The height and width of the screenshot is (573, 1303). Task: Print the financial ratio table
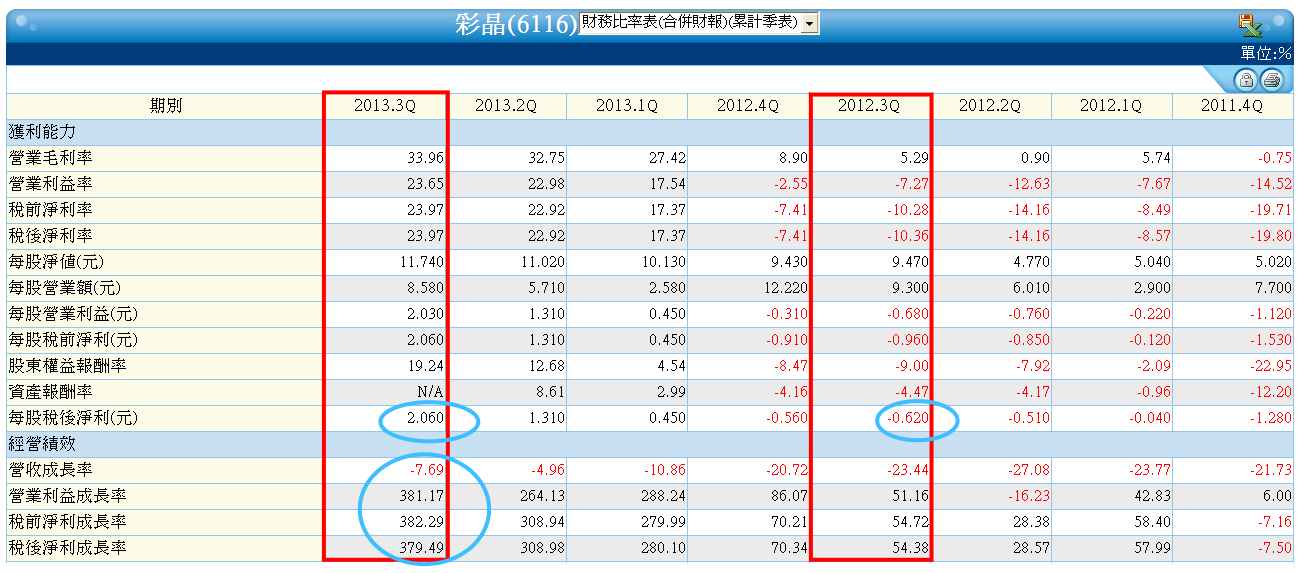(x=1270, y=81)
